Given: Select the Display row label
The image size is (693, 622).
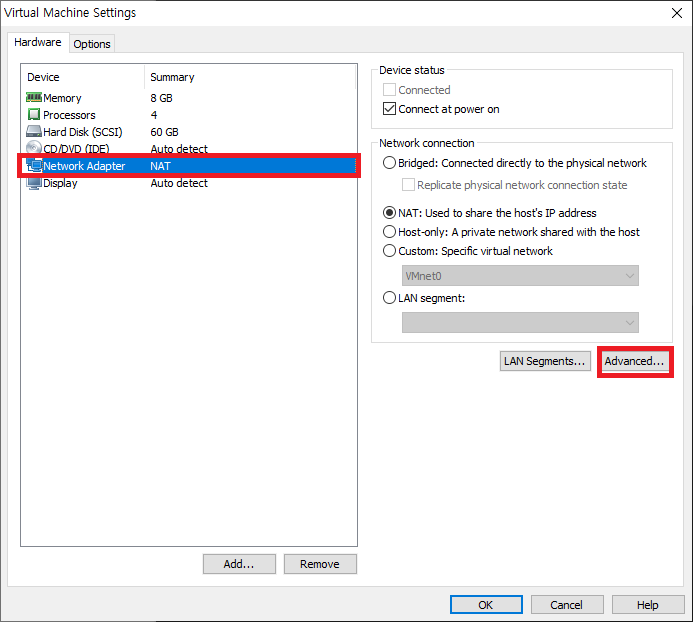Looking at the screenshot, I should pos(60,183).
